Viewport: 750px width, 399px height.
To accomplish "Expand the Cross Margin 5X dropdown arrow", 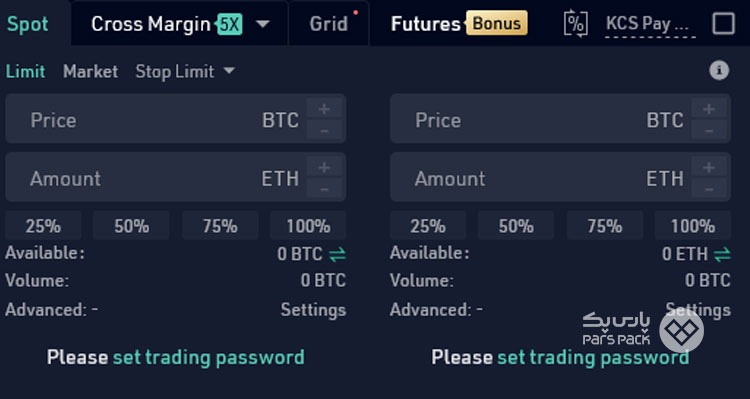I will (x=263, y=24).
